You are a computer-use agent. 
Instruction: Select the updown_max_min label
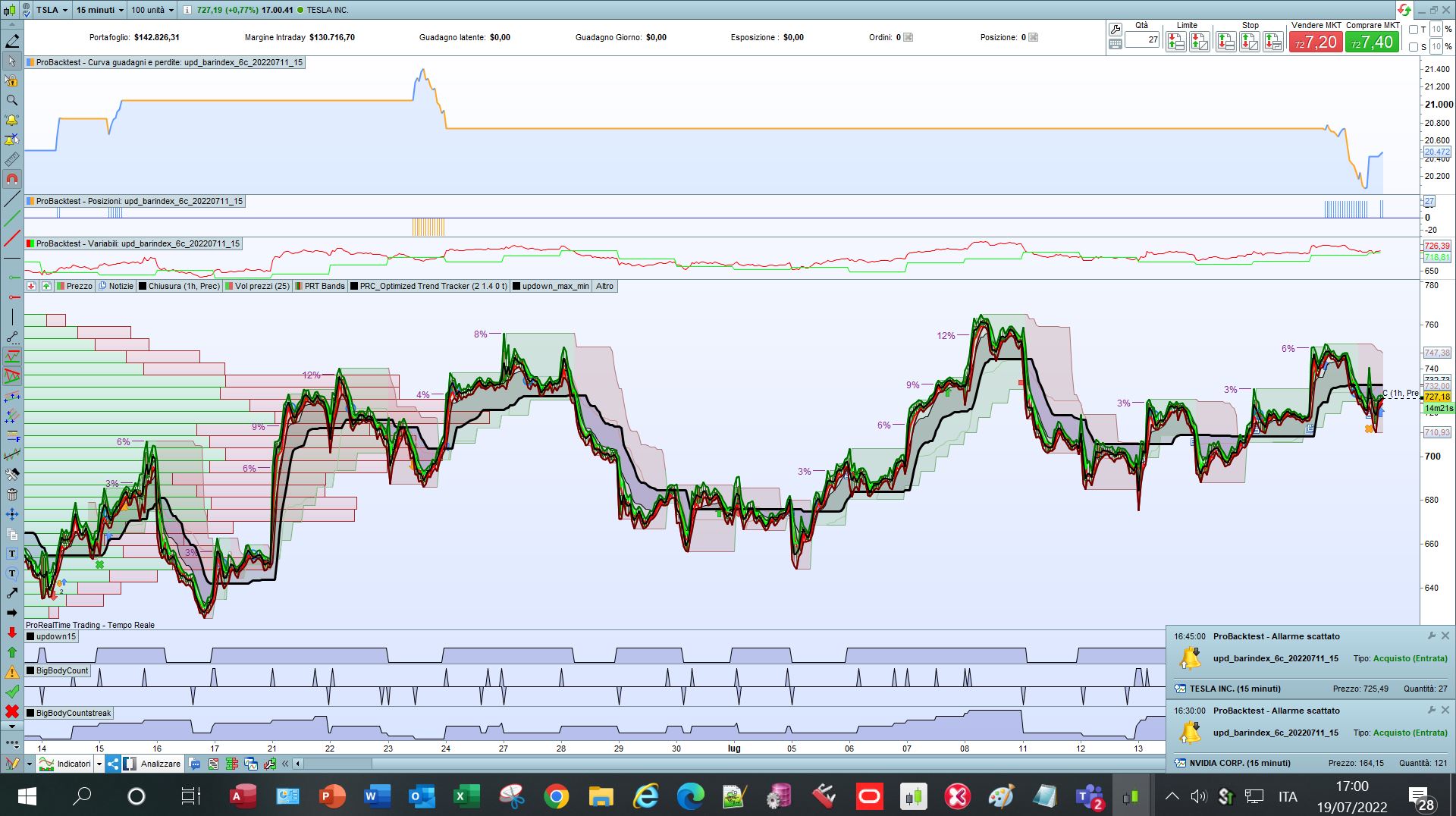[551, 286]
